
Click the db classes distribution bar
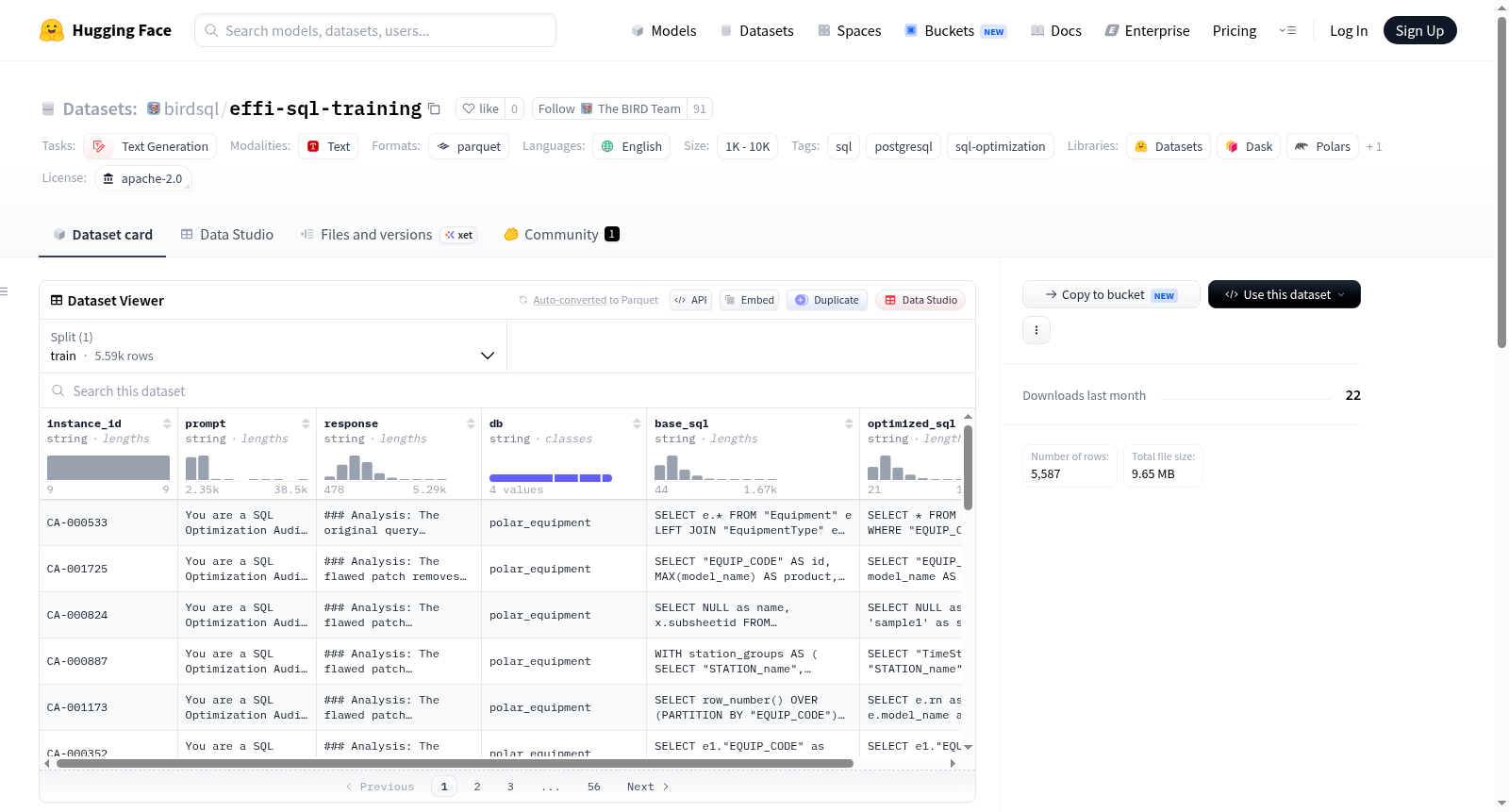click(x=551, y=478)
